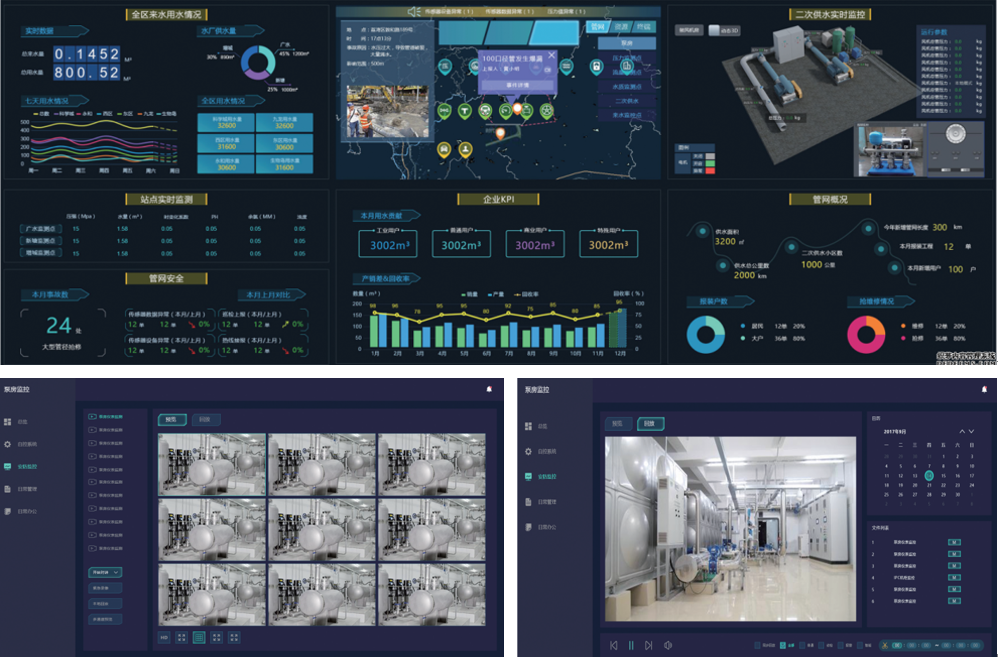Uncheck the teal checked box in the playback bar
Viewport: 998px width, 657px height.
tap(783, 646)
